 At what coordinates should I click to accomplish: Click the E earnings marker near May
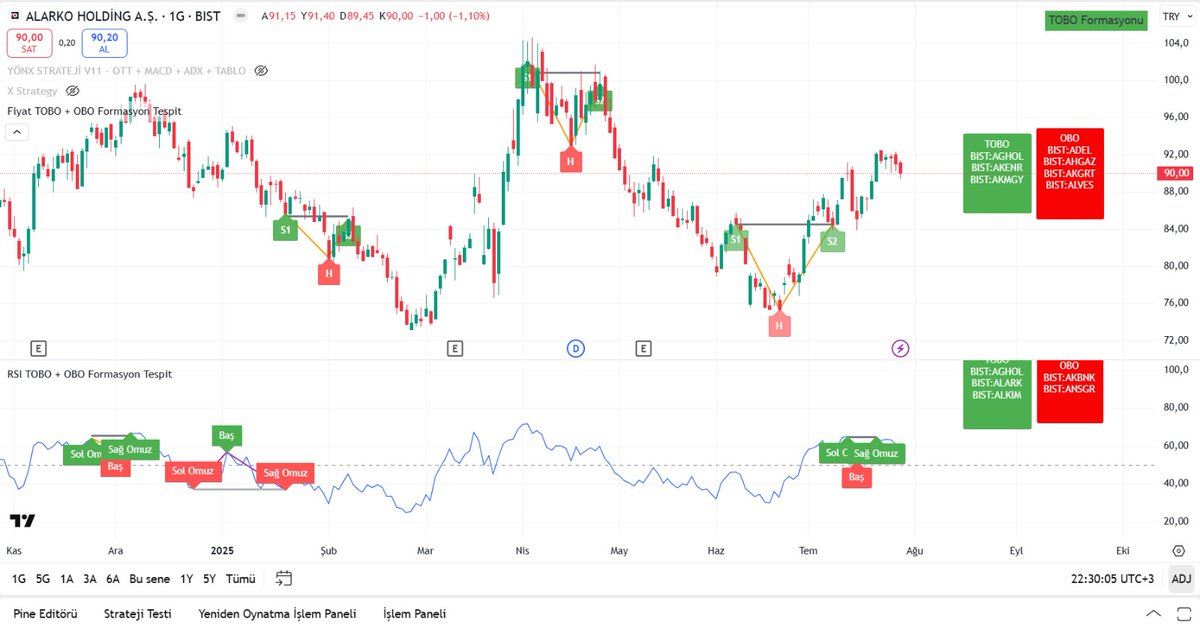pyautogui.click(x=643, y=348)
